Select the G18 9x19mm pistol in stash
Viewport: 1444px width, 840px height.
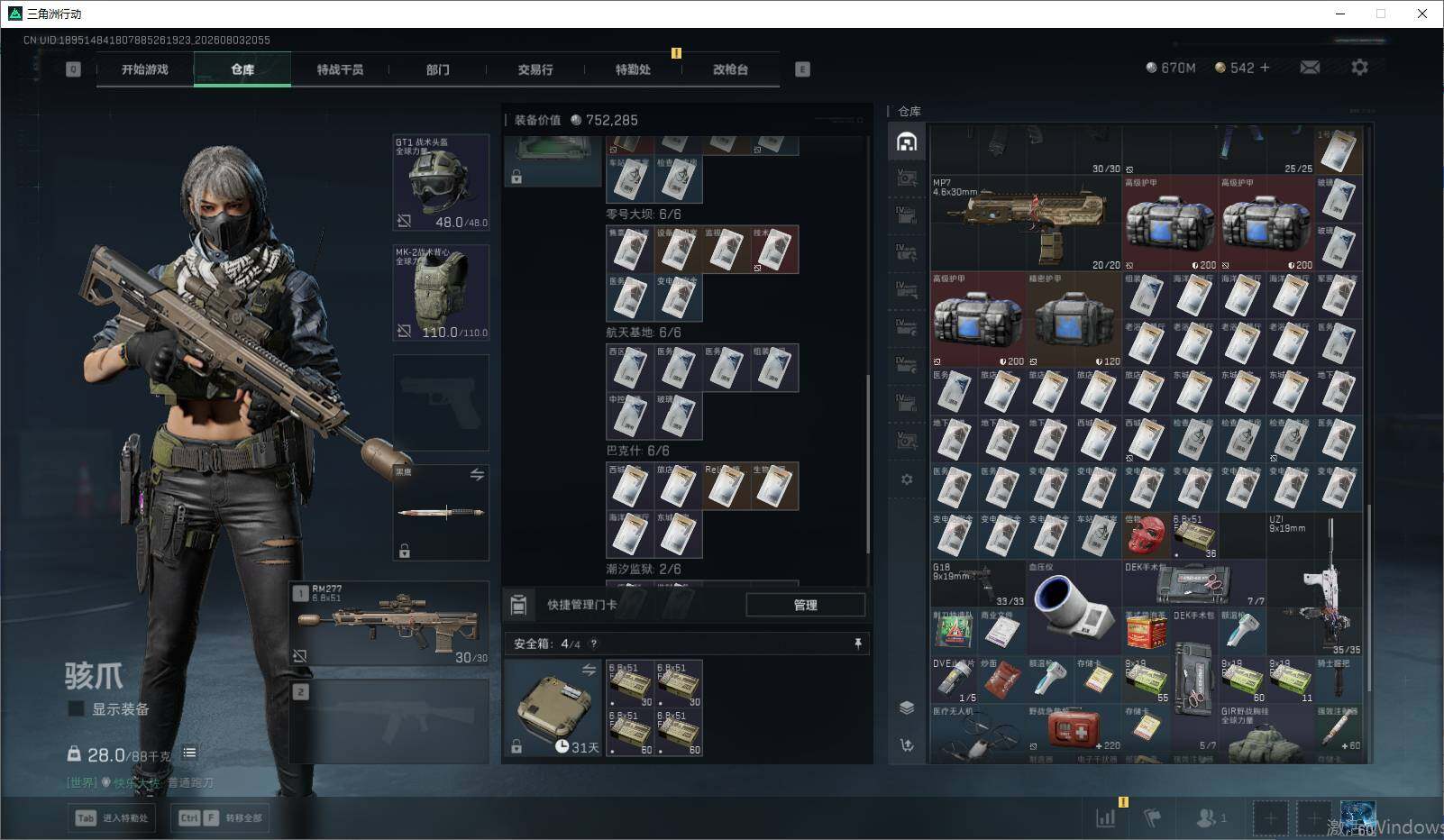[x=978, y=585]
